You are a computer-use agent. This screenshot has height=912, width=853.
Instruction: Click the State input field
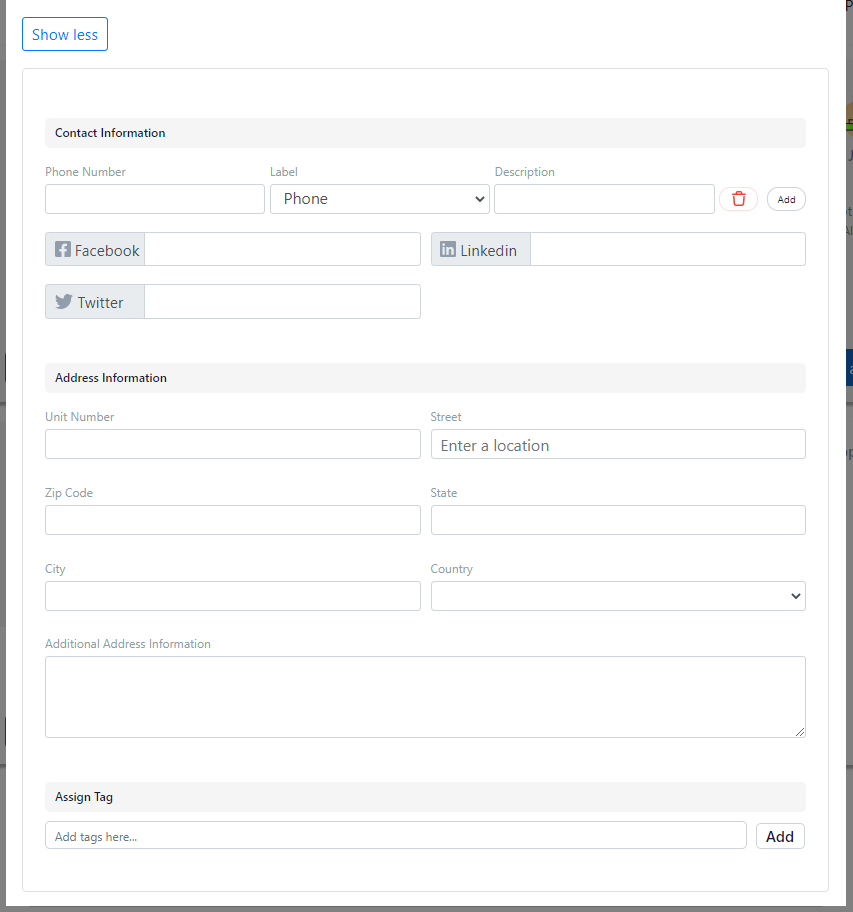click(x=618, y=520)
